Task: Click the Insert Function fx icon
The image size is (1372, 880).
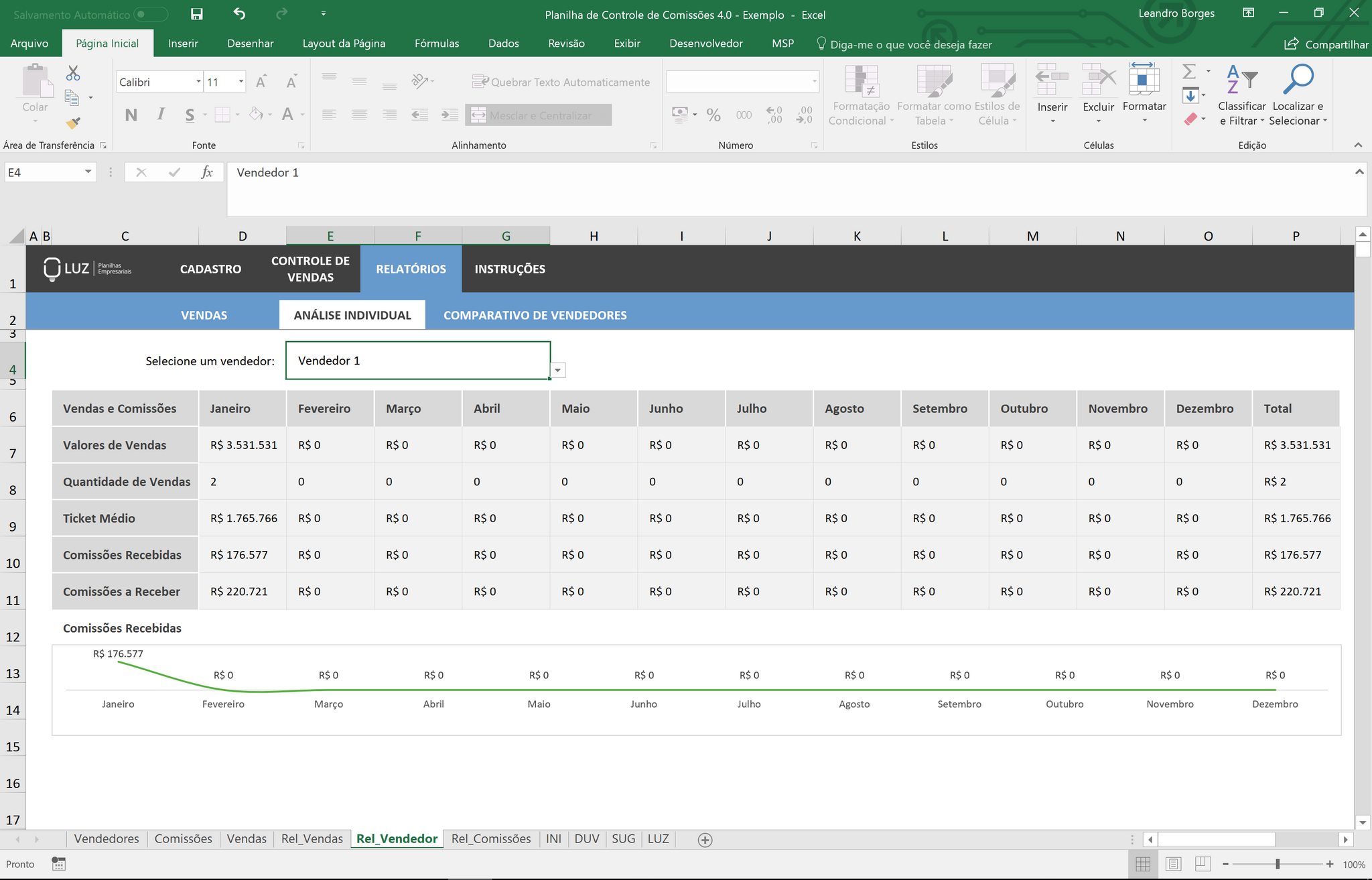Action: tap(207, 172)
